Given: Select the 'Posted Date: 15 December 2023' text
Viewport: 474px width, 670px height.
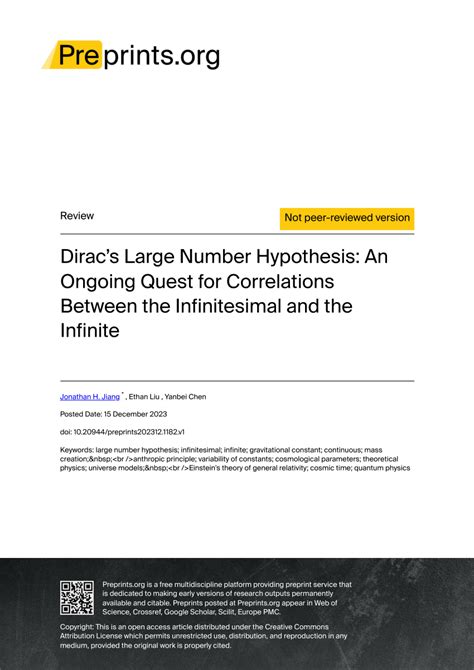Looking at the screenshot, I should point(113,414).
